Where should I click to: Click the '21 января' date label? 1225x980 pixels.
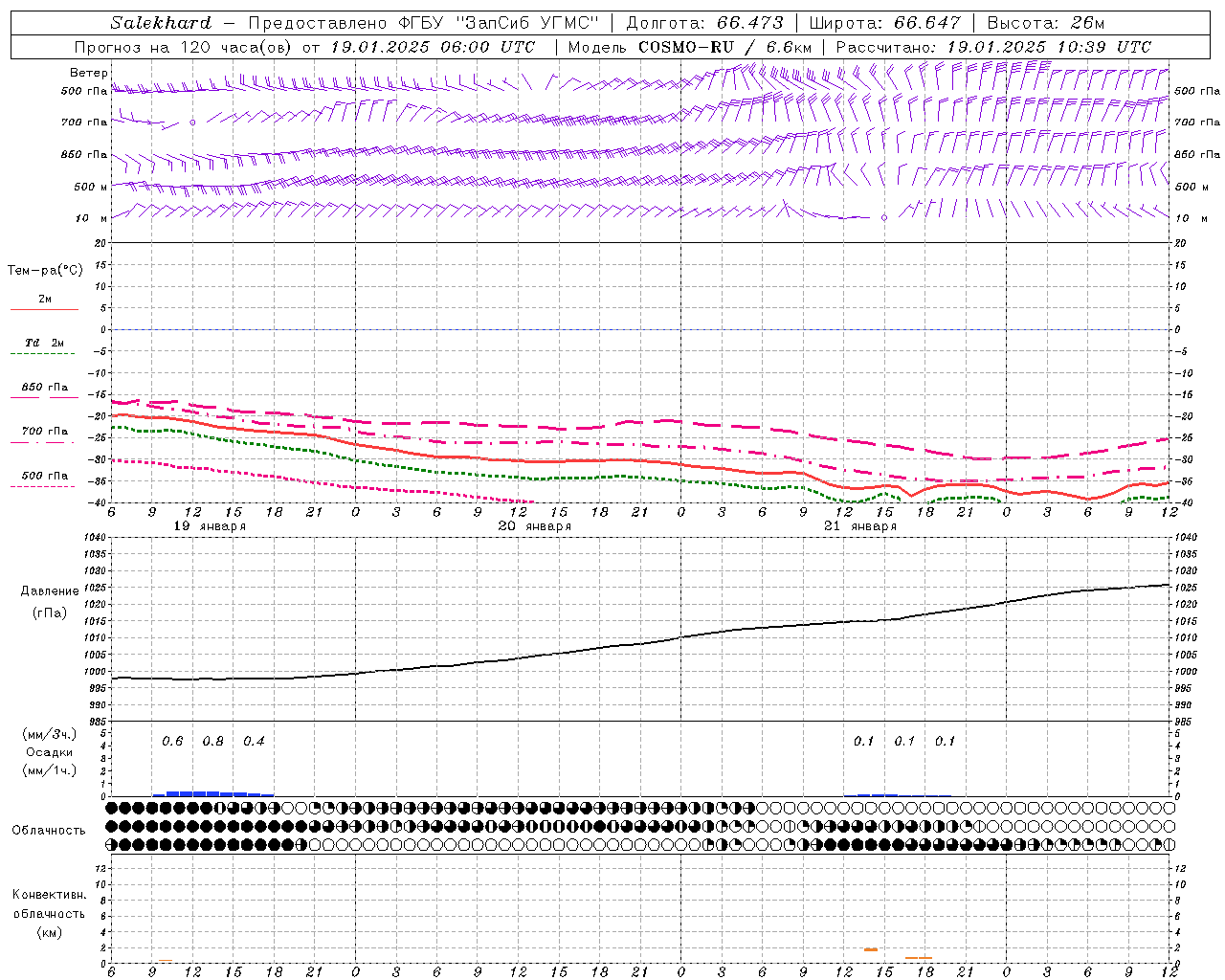pyautogui.click(x=860, y=526)
